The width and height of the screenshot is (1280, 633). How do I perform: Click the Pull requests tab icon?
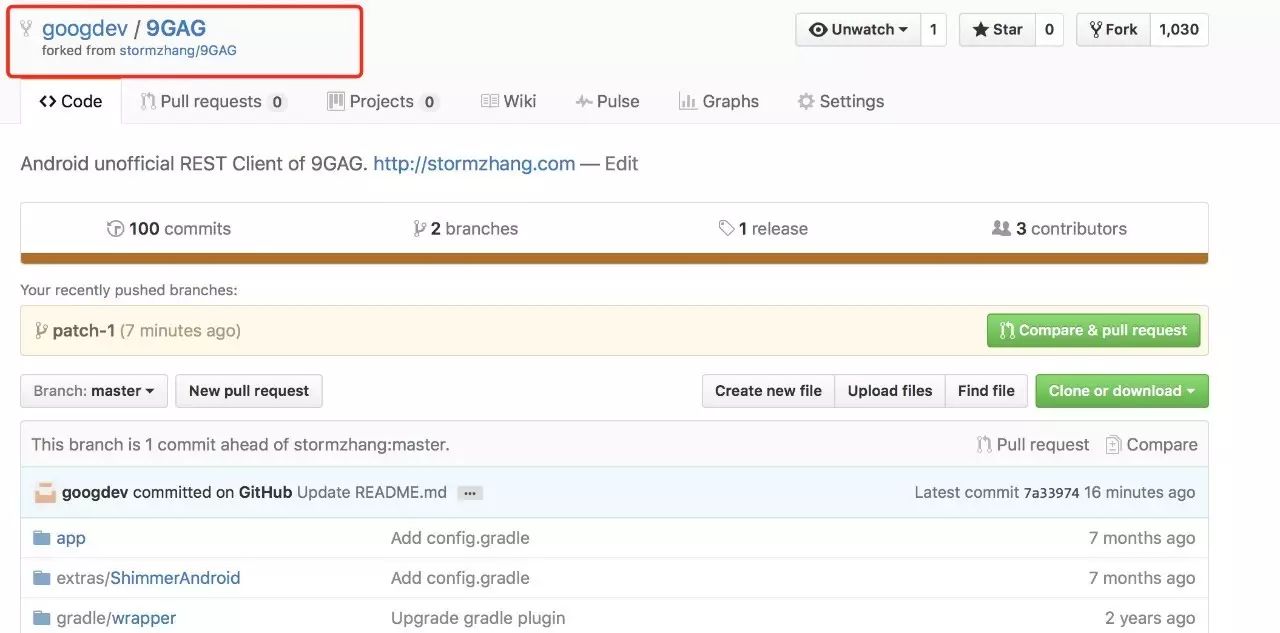coord(148,101)
